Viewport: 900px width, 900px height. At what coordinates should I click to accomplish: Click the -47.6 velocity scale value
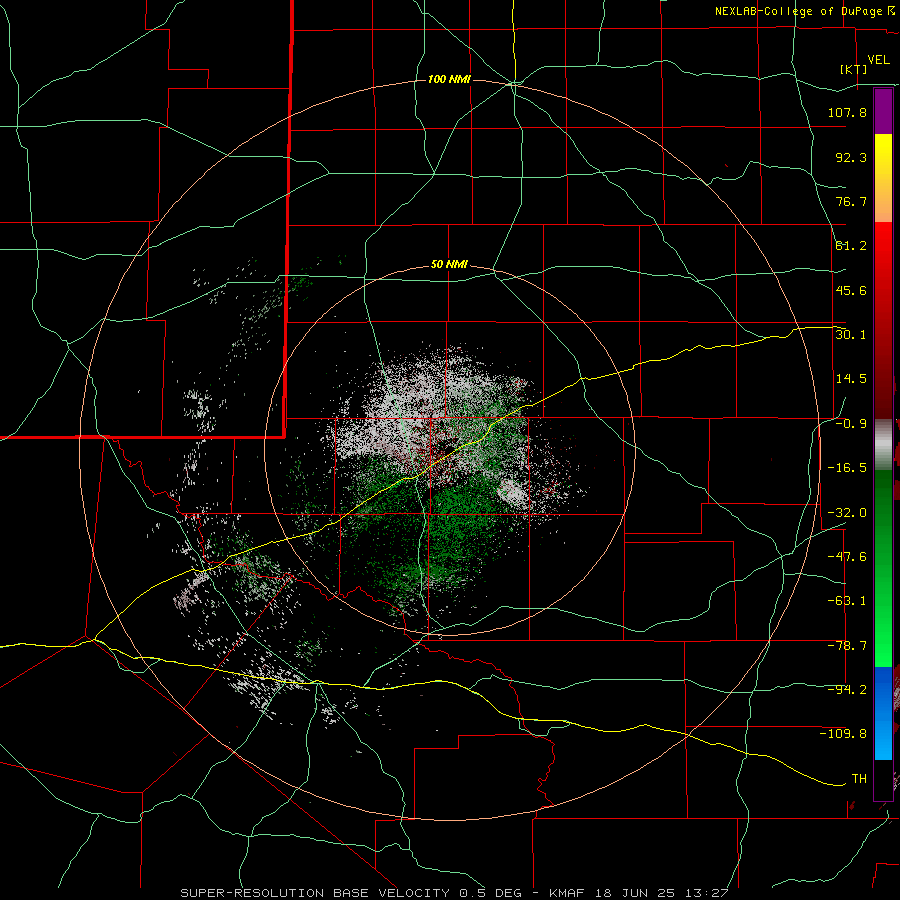point(847,556)
